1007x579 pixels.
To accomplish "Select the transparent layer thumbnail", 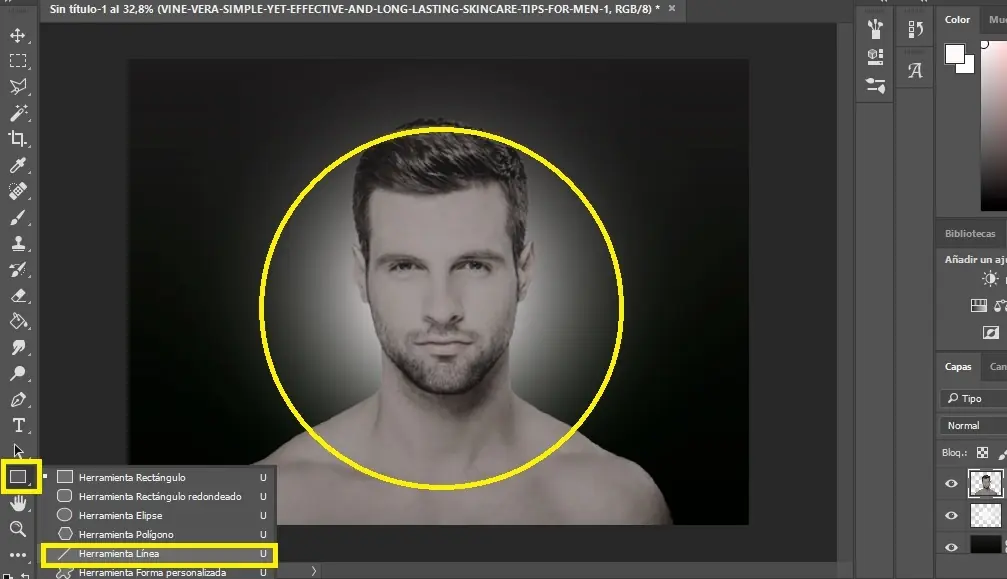I will coord(985,515).
